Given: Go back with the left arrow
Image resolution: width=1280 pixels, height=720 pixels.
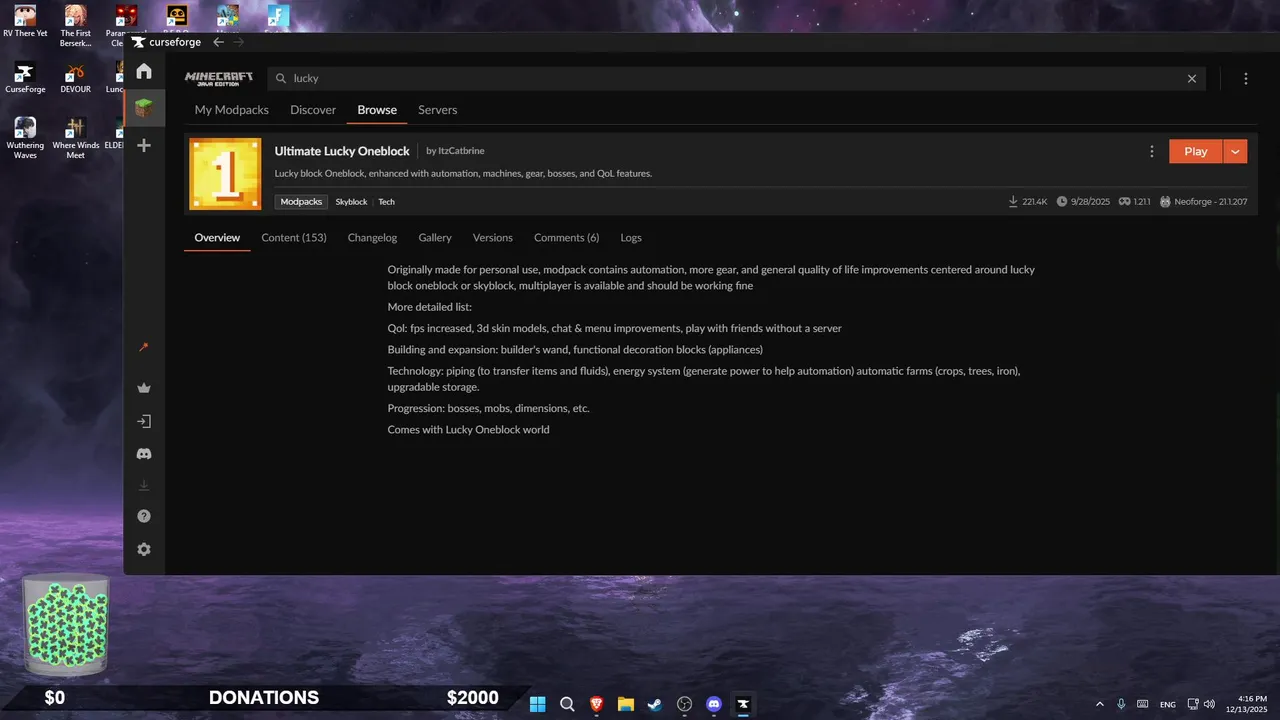Looking at the screenshot, I should point(218,42).
